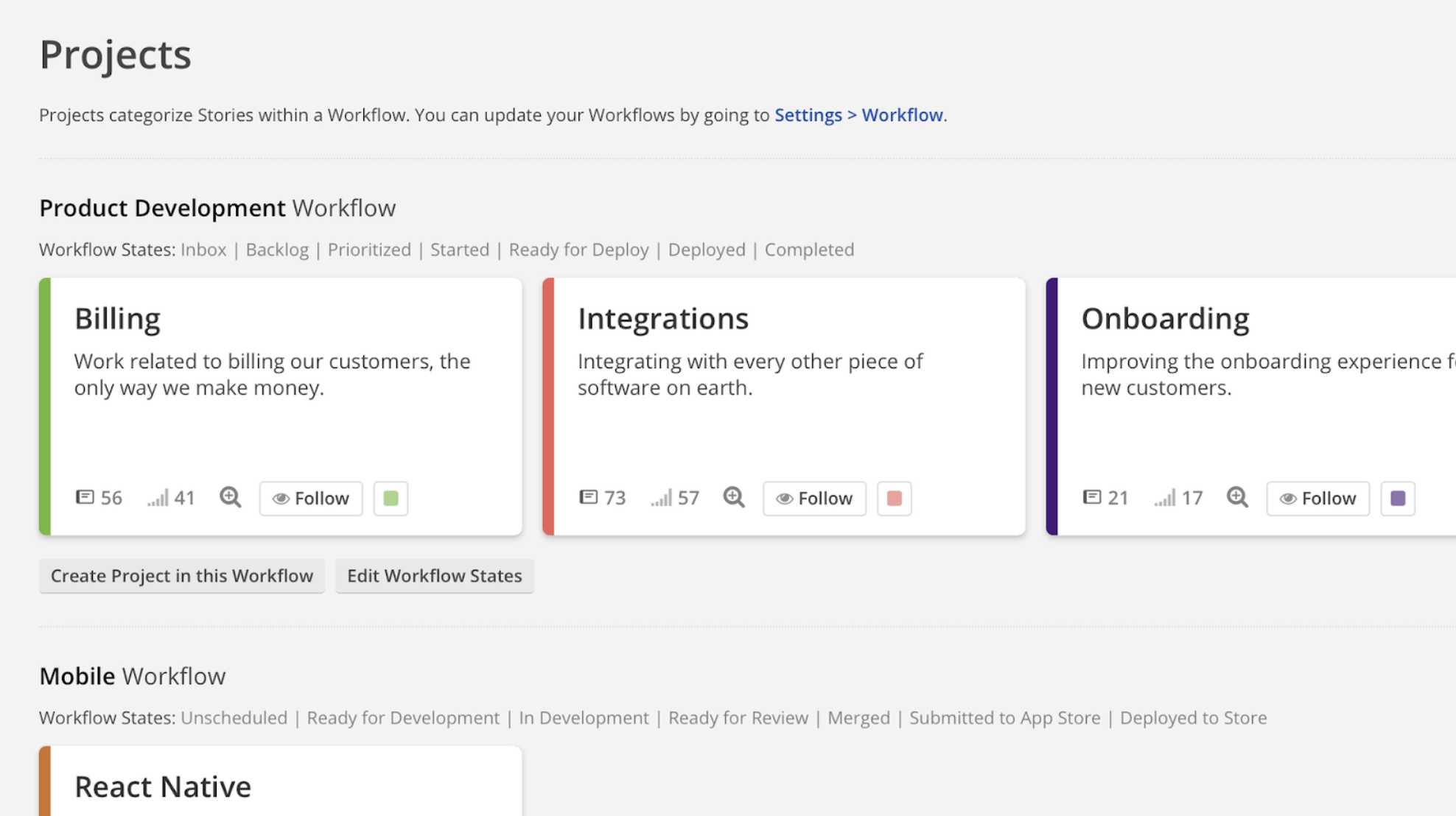
Task: Follow the Billing project
Action: (x=311, y=499)
